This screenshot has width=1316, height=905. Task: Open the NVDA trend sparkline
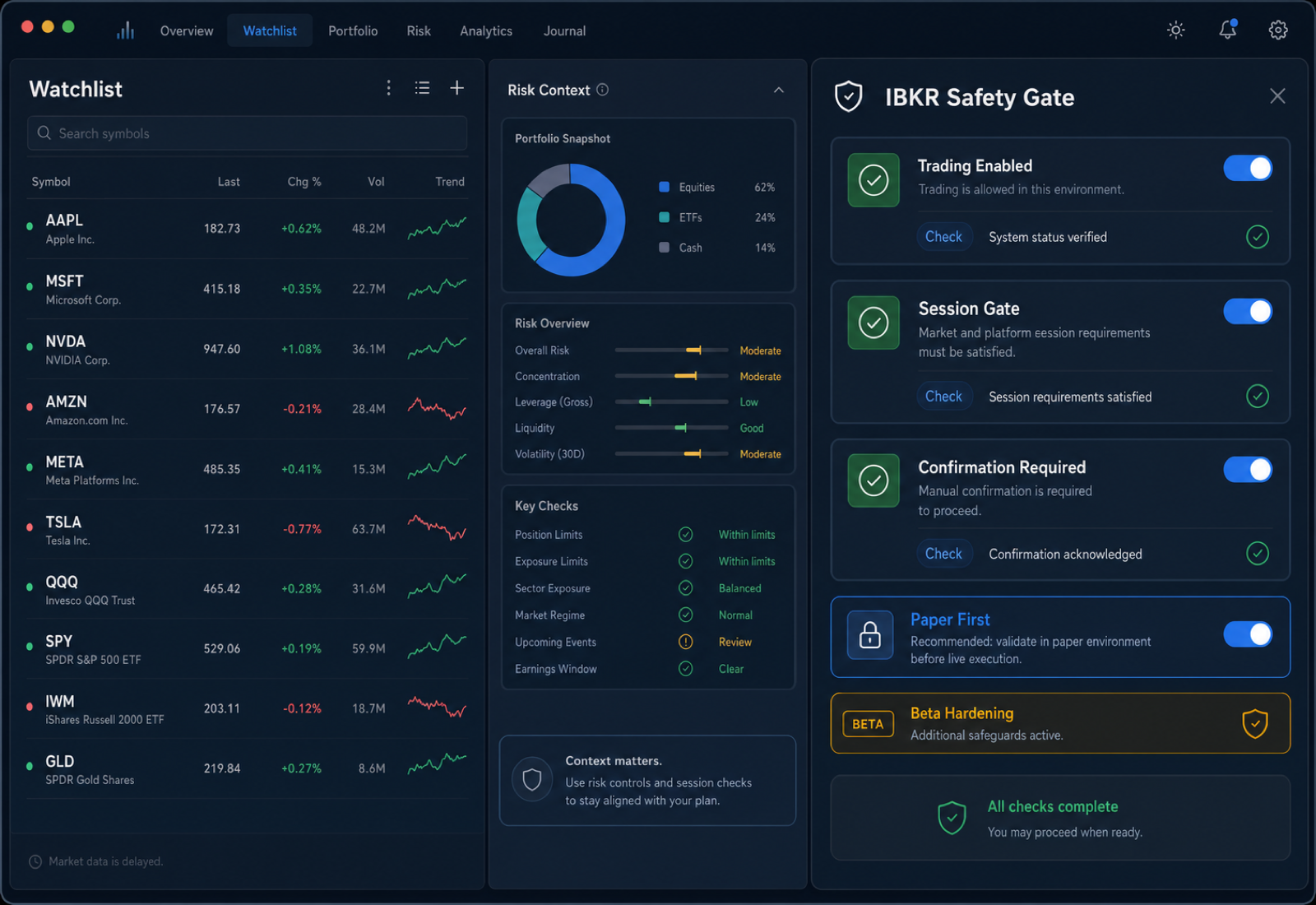(437, 348)
